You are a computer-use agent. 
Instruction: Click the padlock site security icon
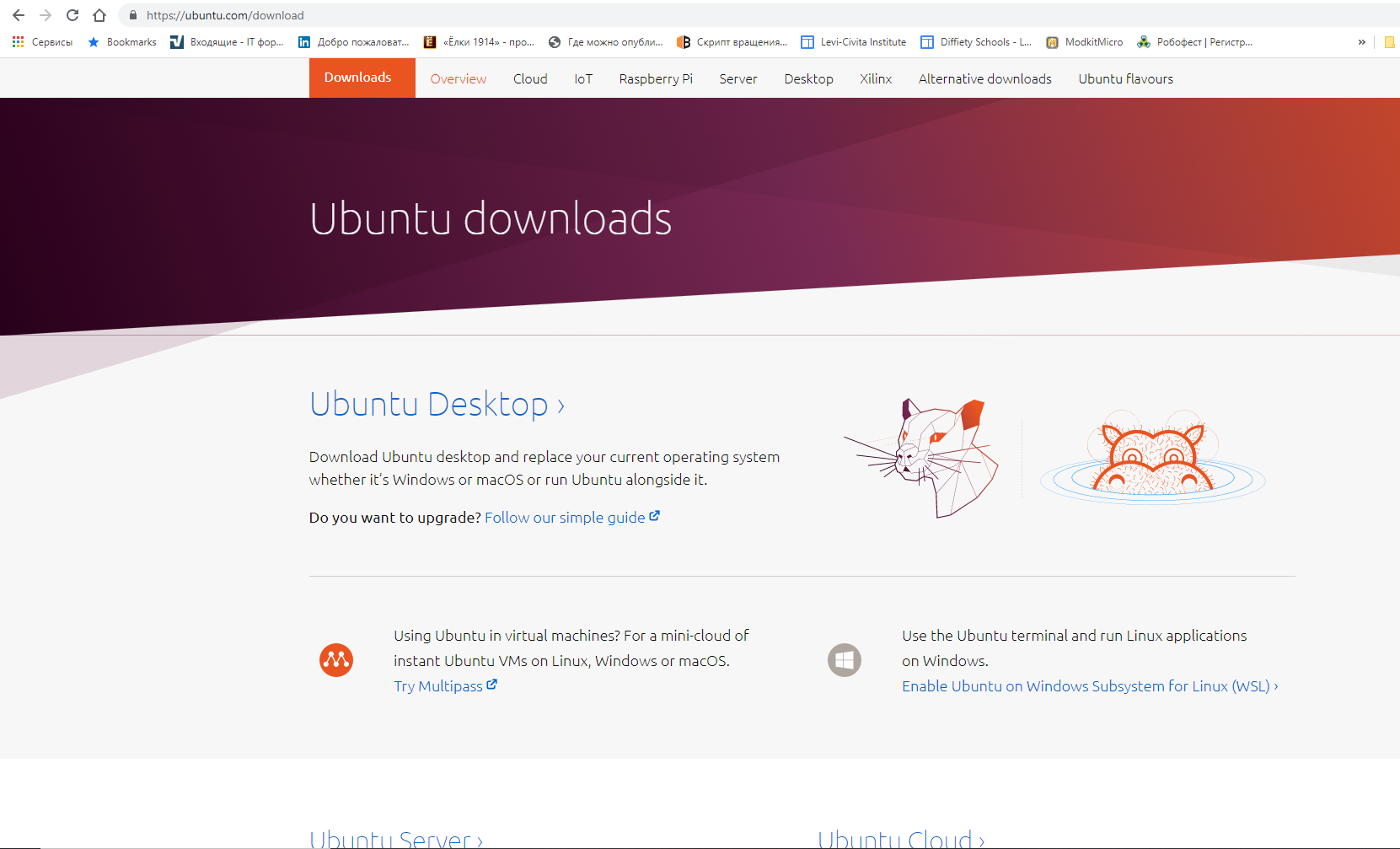(x=132, y=15)
